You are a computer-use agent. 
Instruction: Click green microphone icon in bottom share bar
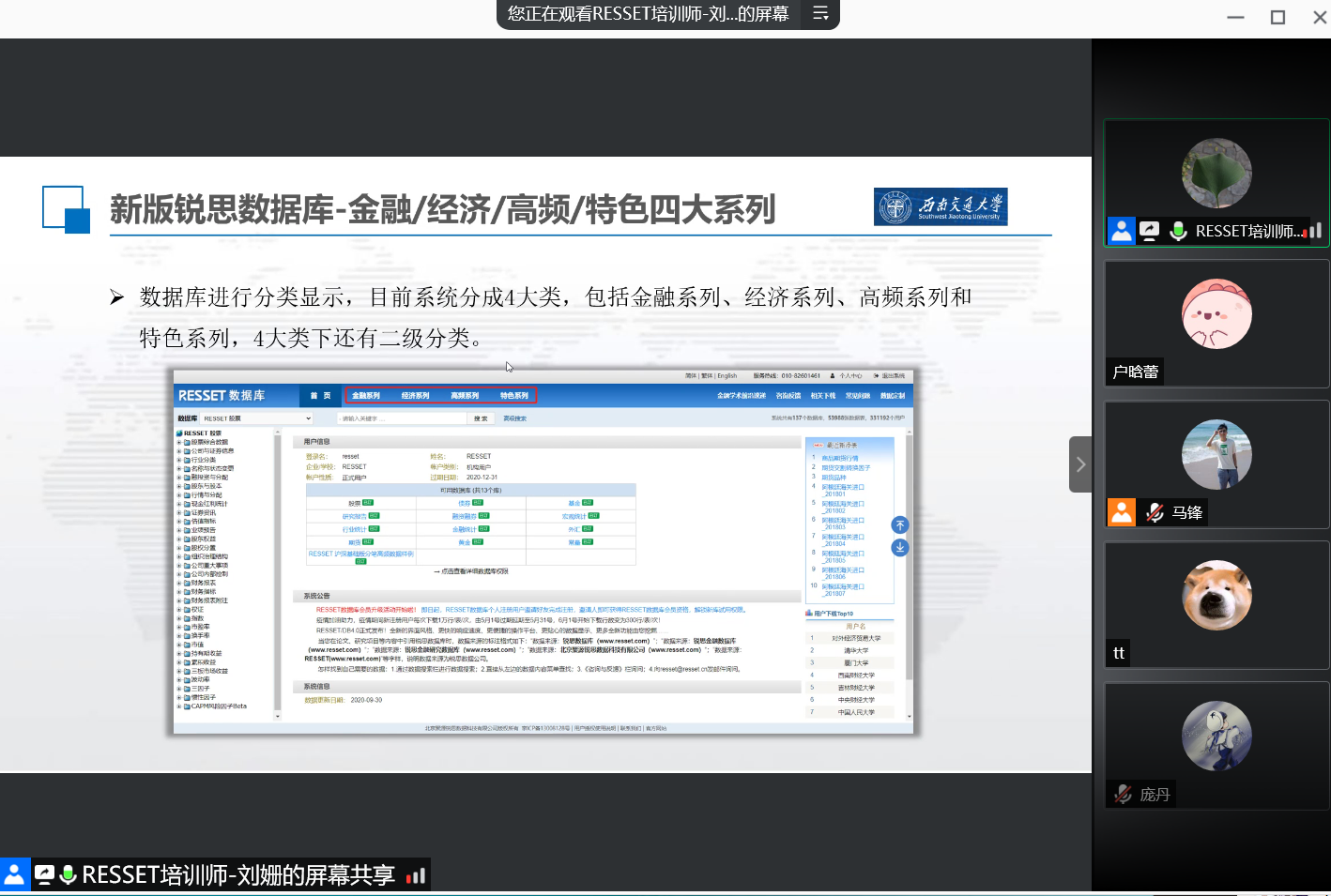point(68,874)
